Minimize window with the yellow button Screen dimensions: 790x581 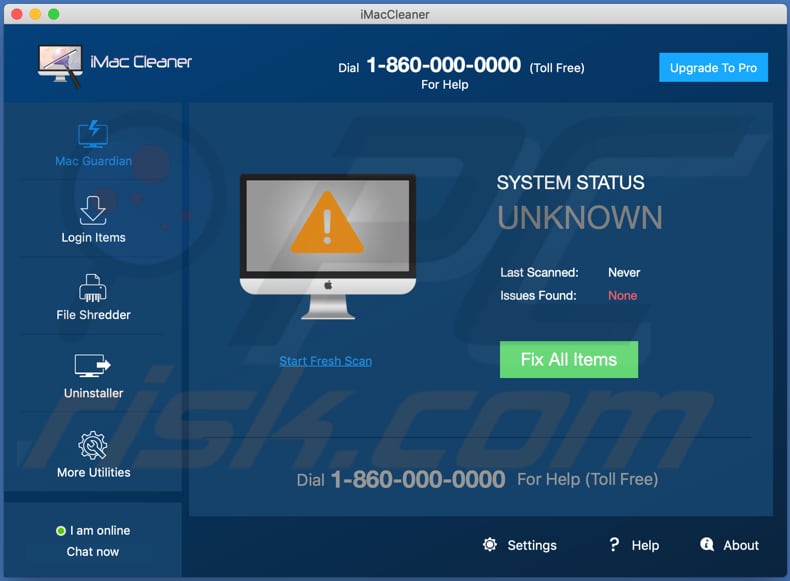(x=35, y=14)
